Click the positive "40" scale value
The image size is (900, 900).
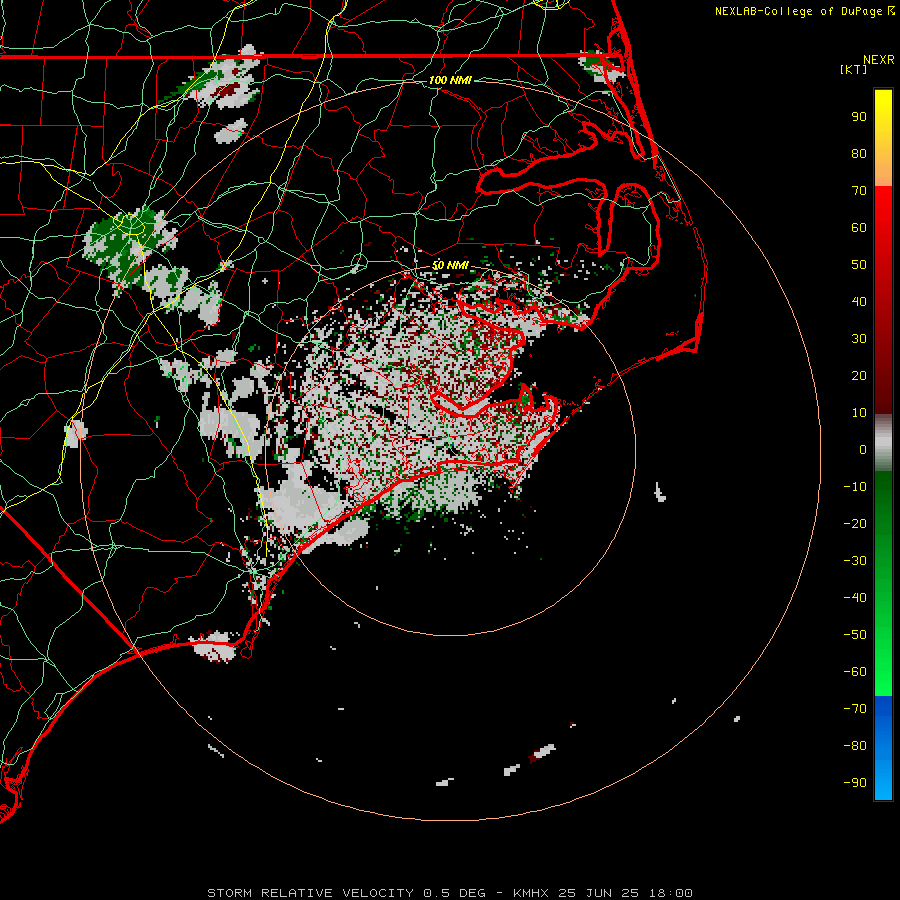click(859, 302)
